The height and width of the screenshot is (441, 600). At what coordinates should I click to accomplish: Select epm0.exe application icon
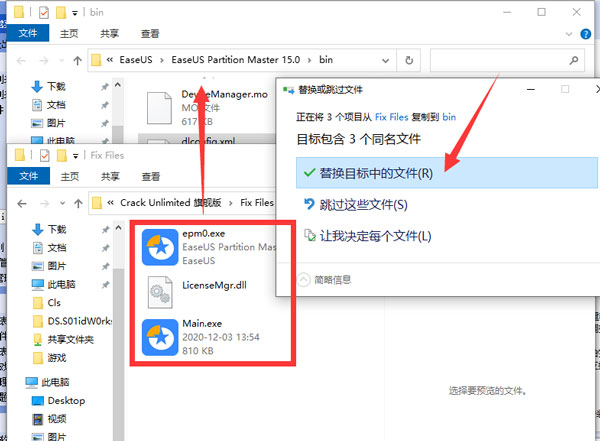pyautogui.click(x=160, y=247)
